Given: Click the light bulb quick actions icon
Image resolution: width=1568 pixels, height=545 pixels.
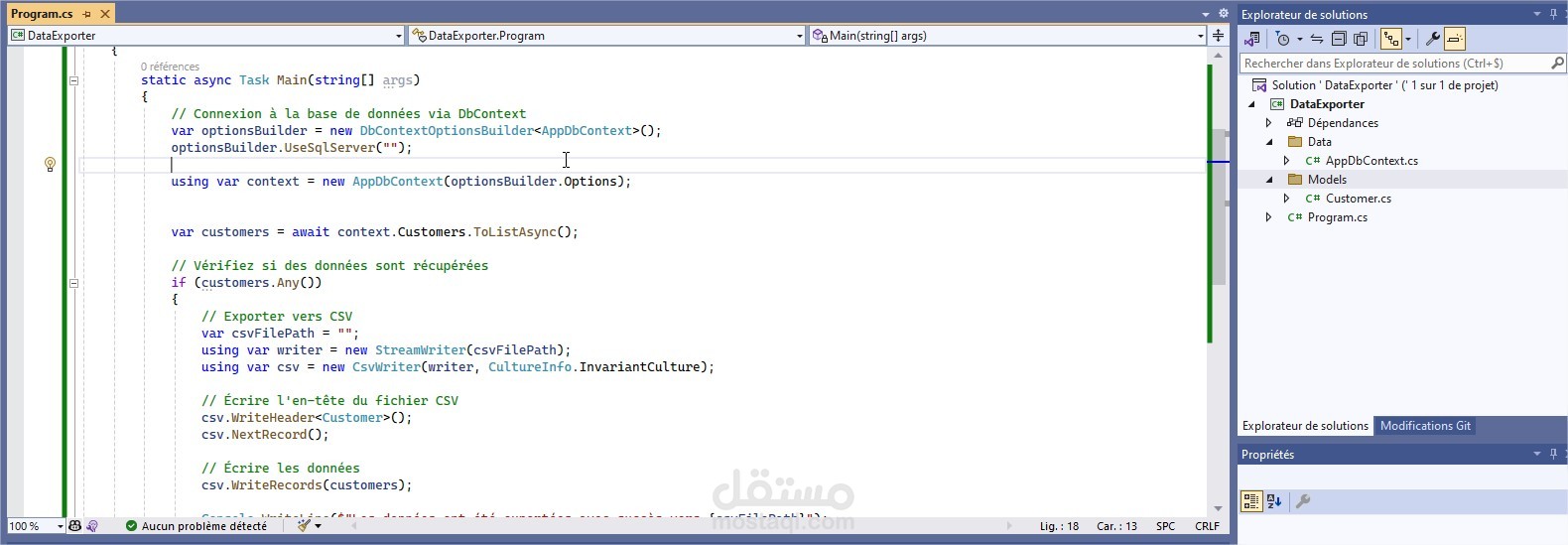Looking at the screenshot, I should click(x=50, y=165).
